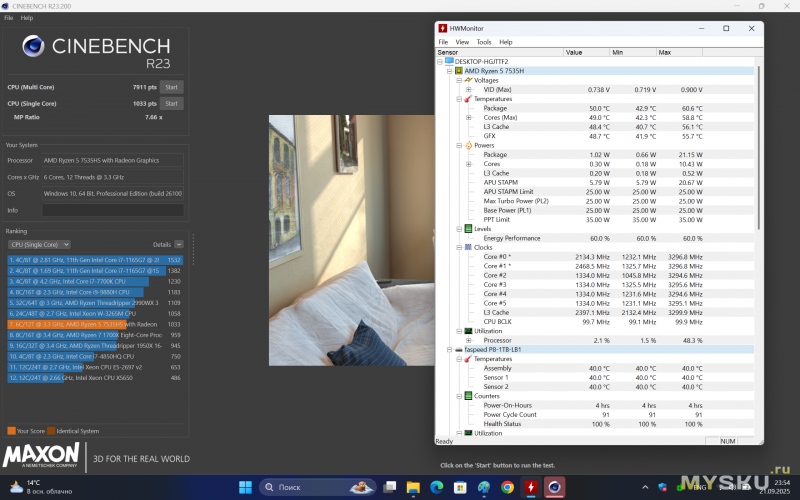Open HWMonitor File menu
The image size is (800, 500).
pyautogui.click(x=443, y=42)
